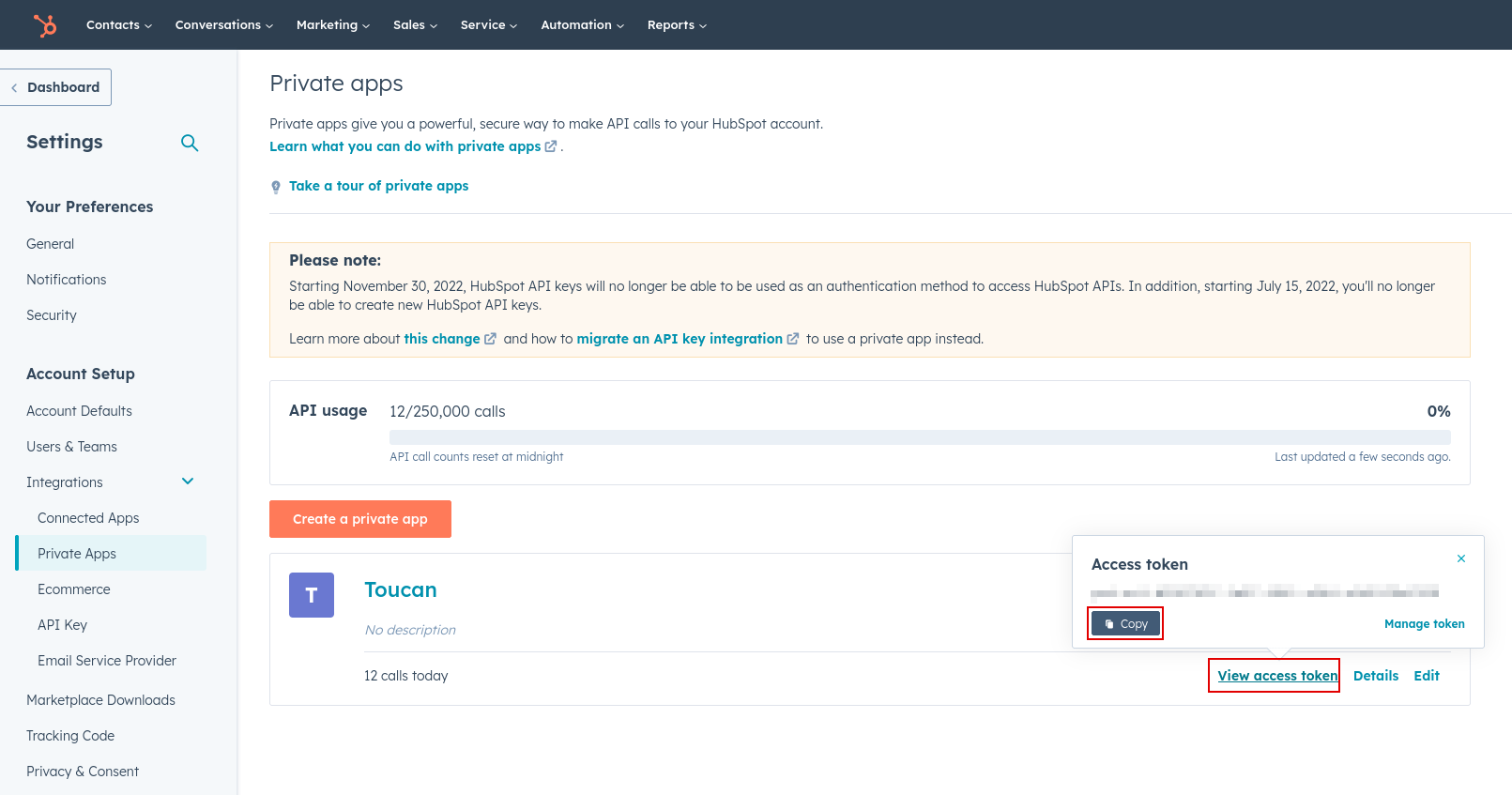
Task: Open Ecommerce integrations
Action: 74,589
